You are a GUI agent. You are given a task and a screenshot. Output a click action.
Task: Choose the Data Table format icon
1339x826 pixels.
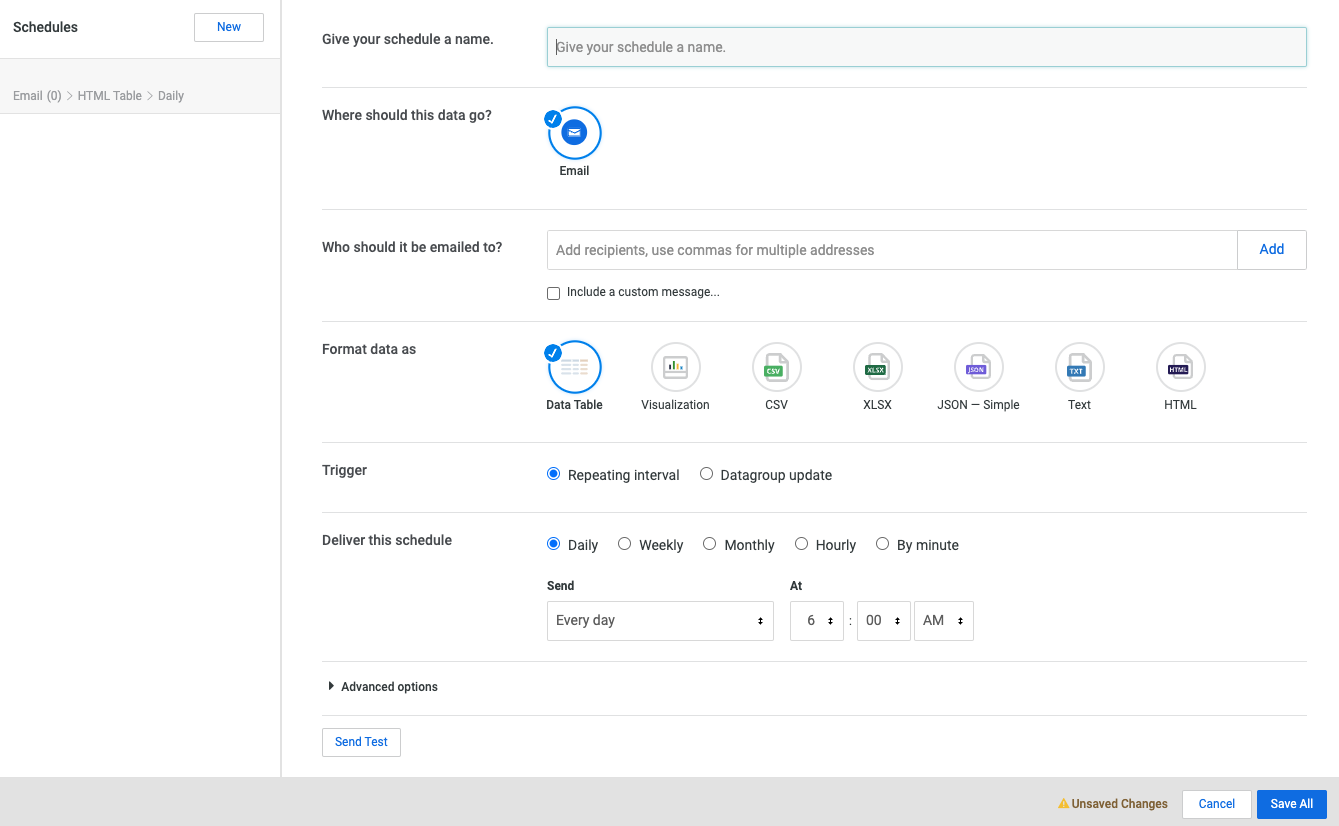tap(574, 367)
